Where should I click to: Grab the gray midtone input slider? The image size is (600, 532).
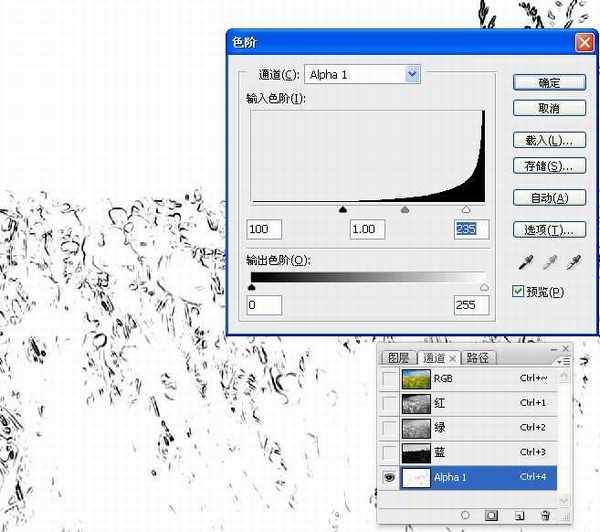pyautogui.click(x=405, y=209)
